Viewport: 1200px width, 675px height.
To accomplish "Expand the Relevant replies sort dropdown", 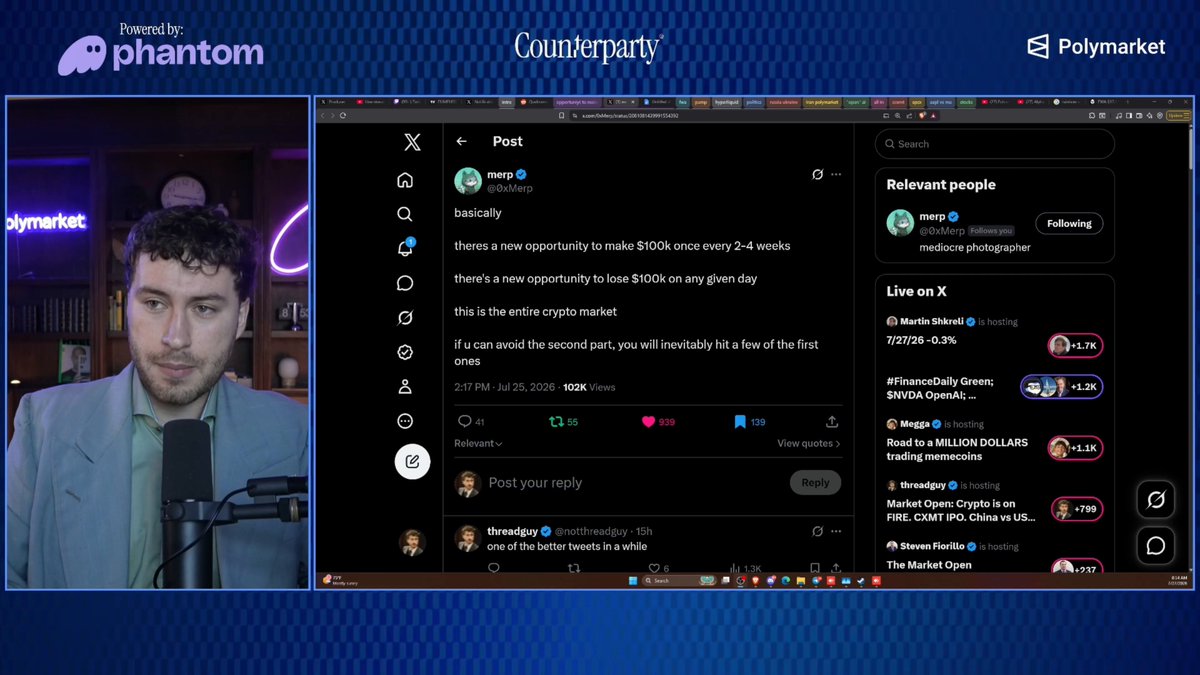I will coord(478,443).
